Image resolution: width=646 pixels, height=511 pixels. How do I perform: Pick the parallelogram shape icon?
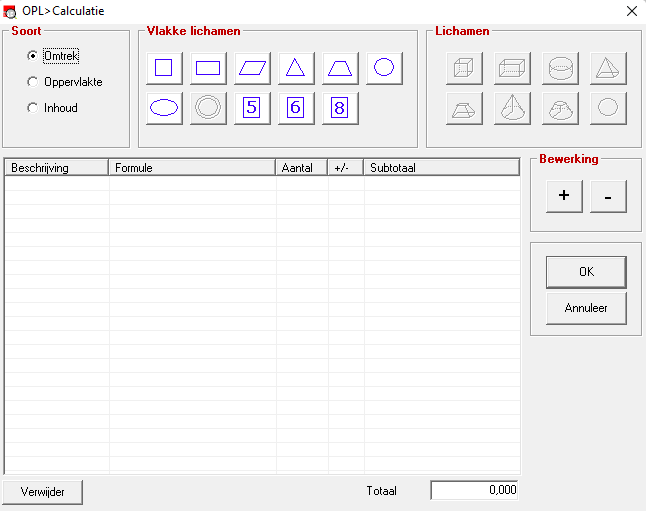253,68
